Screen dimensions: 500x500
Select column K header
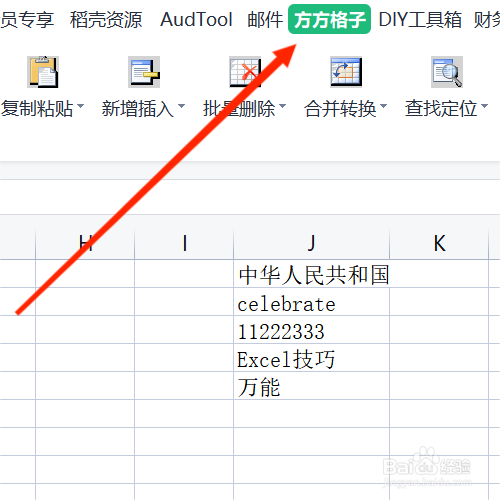439,243
